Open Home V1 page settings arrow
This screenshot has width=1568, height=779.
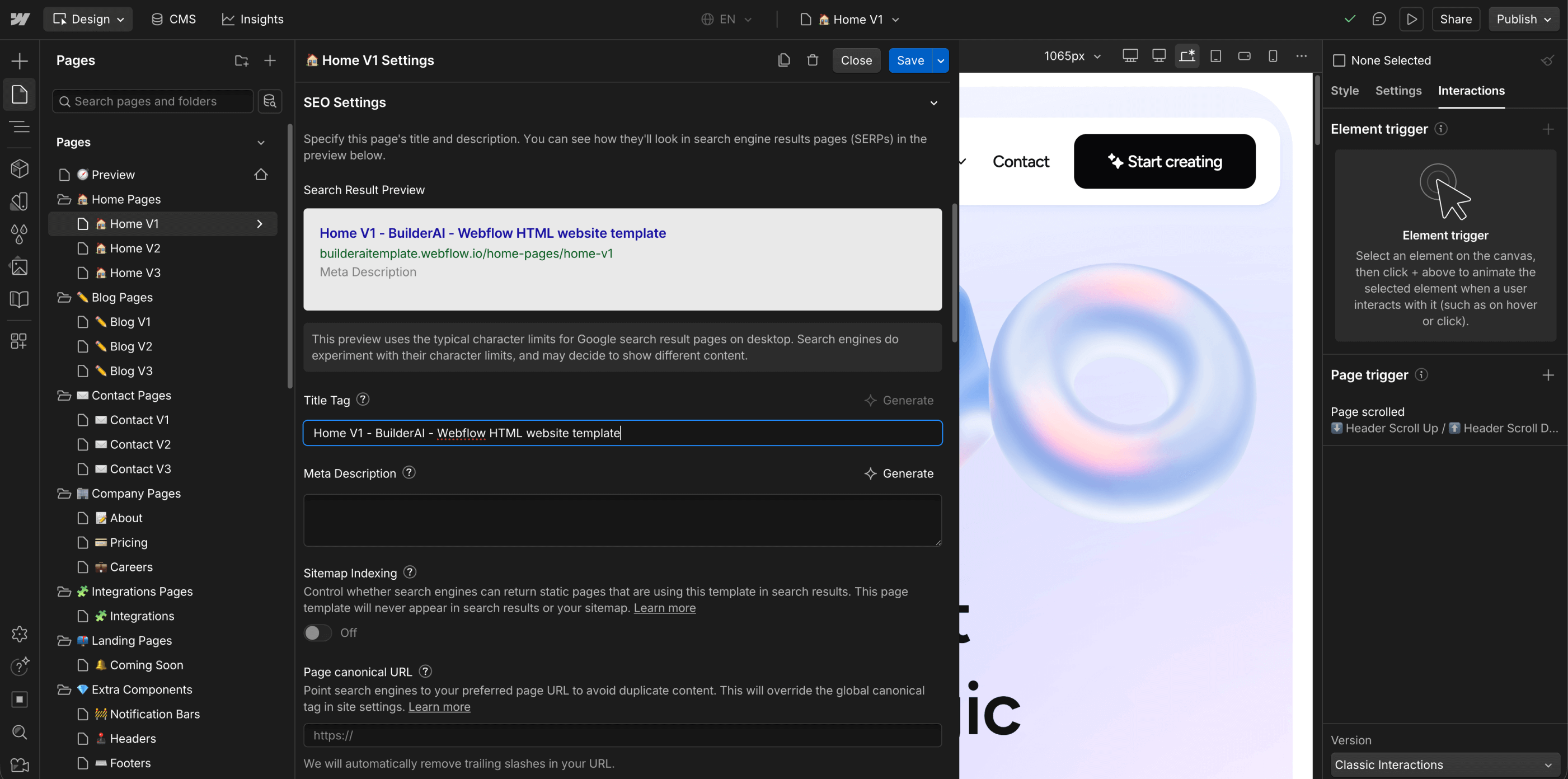coord(260,223)
